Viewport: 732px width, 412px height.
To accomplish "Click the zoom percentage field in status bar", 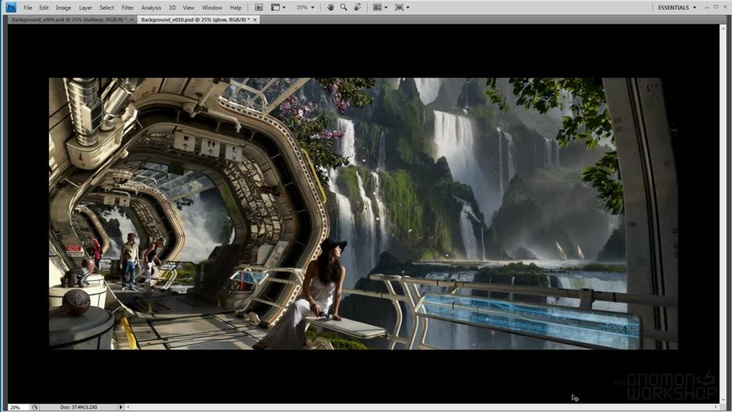I will click(x=15, y=407).
